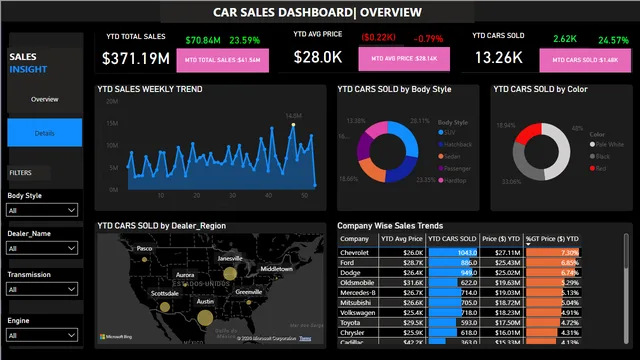Sort by YTD CARS SOLD column header
The image size is (640, 360).
pyautogui.click(x=452, y=239)
